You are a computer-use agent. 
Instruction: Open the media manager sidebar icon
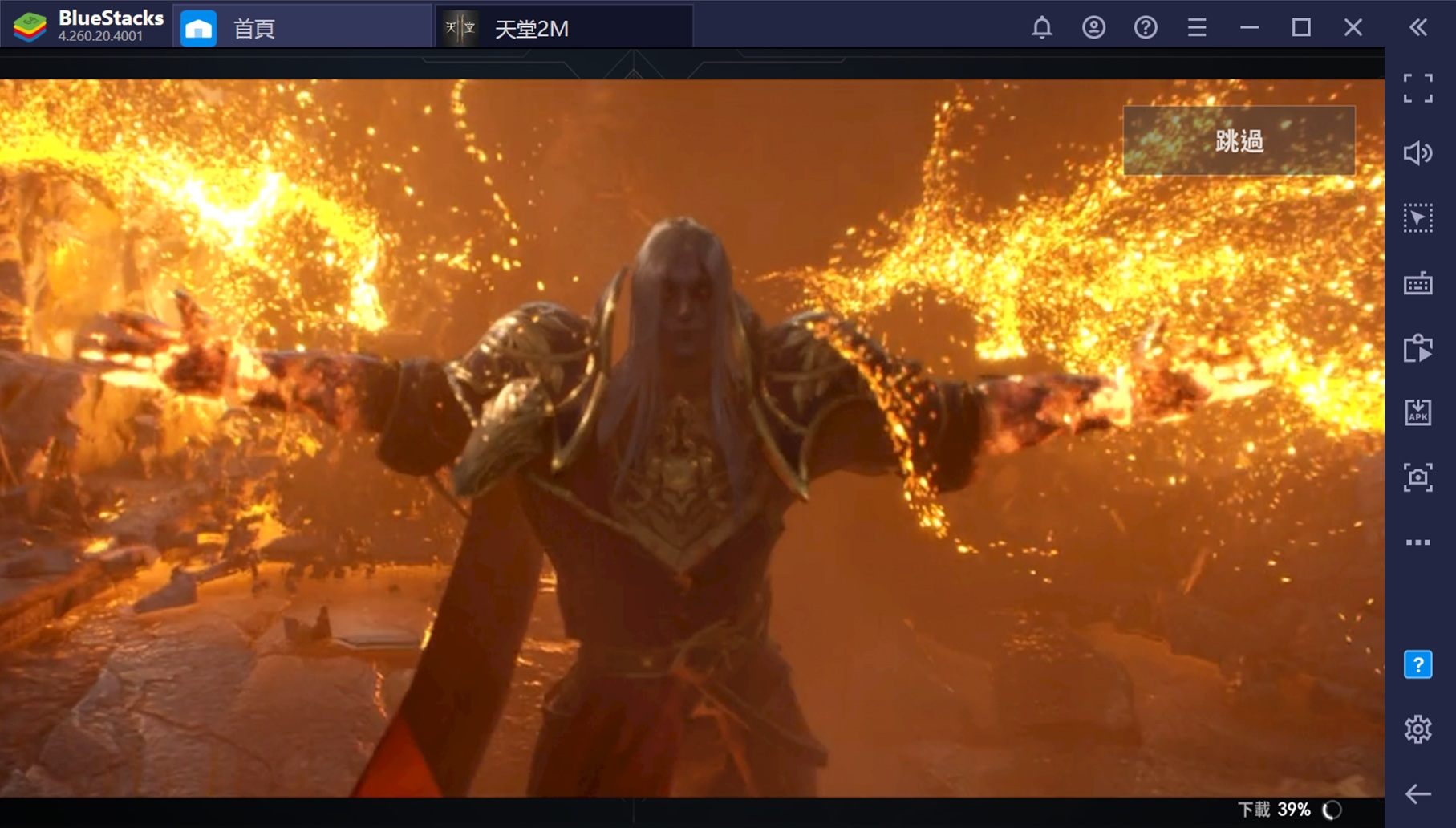point(1418,348)
